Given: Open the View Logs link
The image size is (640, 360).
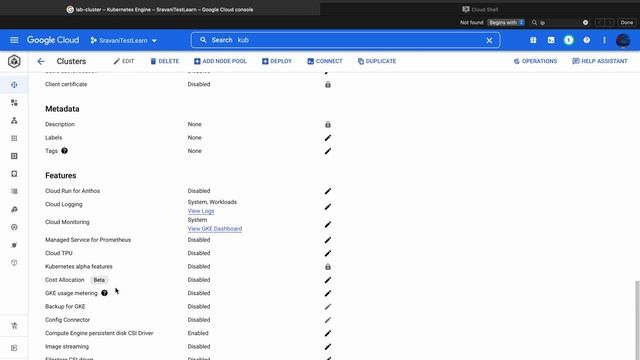Looking at the screenshot, I should tap(201, 211).
